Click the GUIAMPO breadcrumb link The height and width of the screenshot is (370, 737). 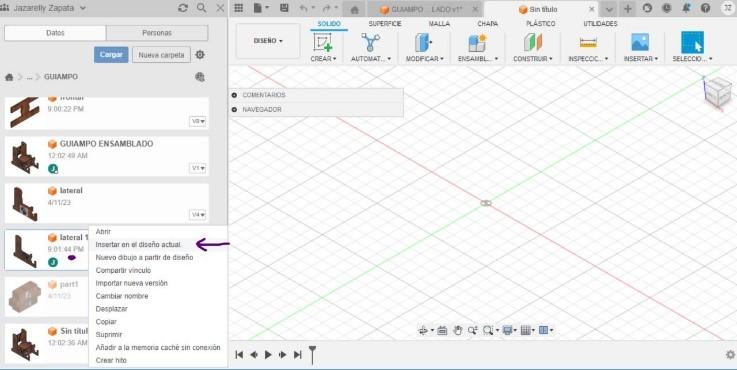tap(61, 77)
